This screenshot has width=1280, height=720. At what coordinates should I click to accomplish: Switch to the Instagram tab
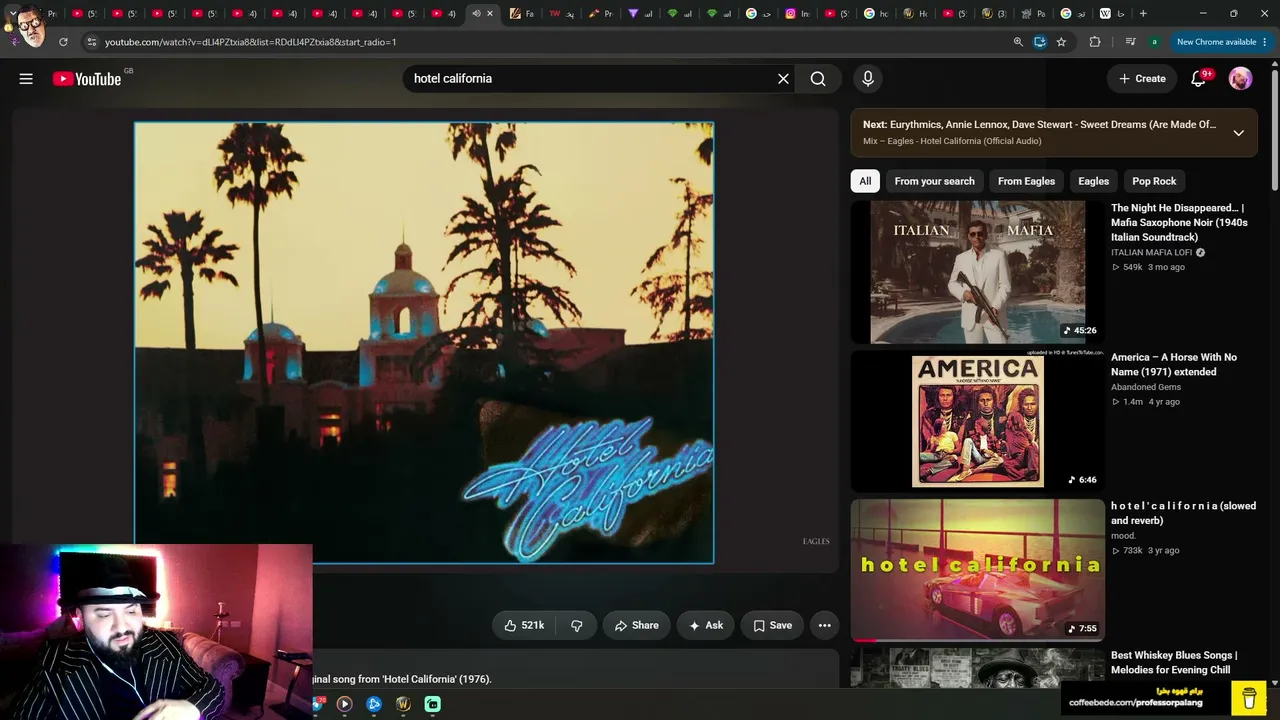tap(797, 14)
